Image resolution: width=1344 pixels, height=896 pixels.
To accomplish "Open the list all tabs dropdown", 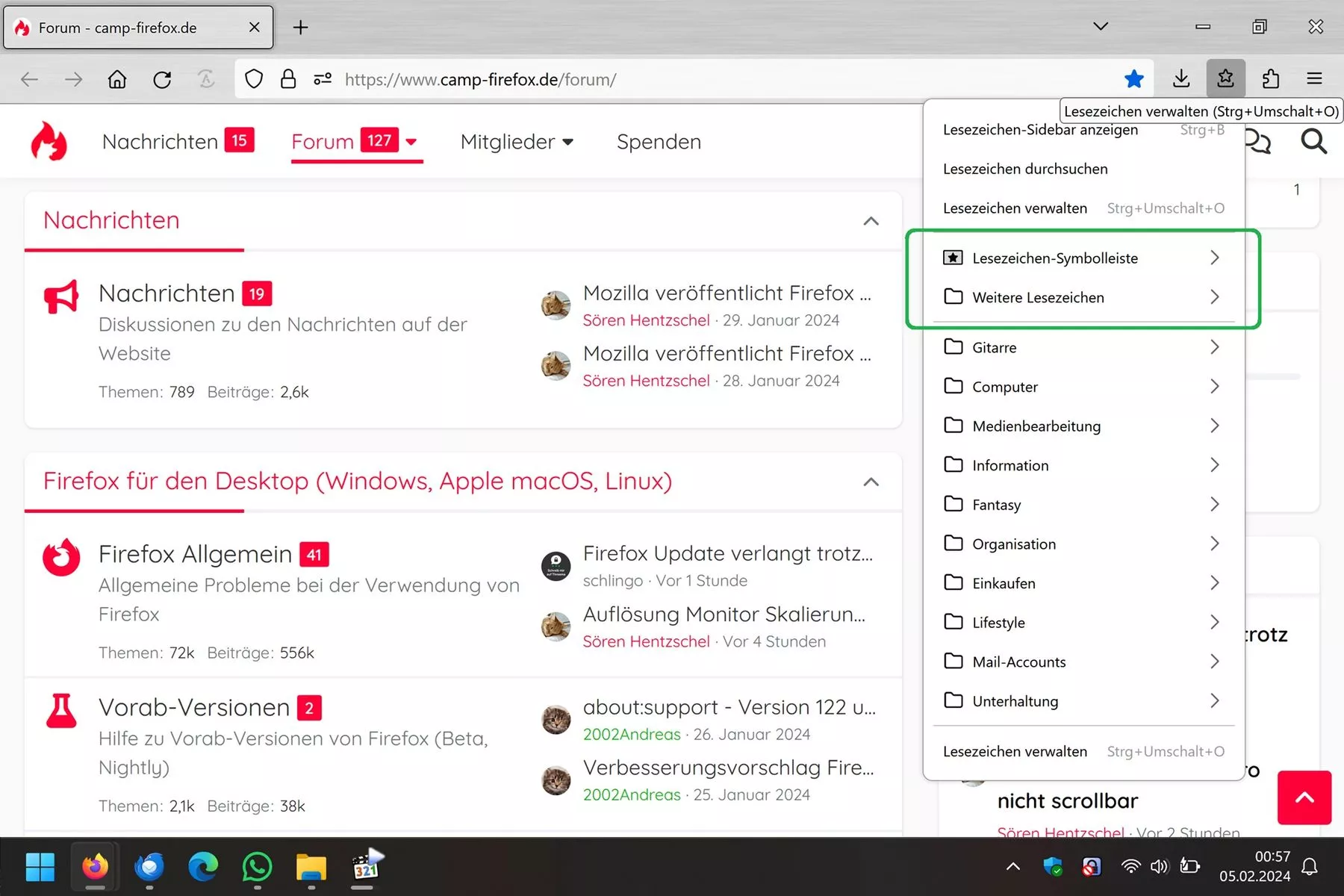I will [x=1100, y=27].
